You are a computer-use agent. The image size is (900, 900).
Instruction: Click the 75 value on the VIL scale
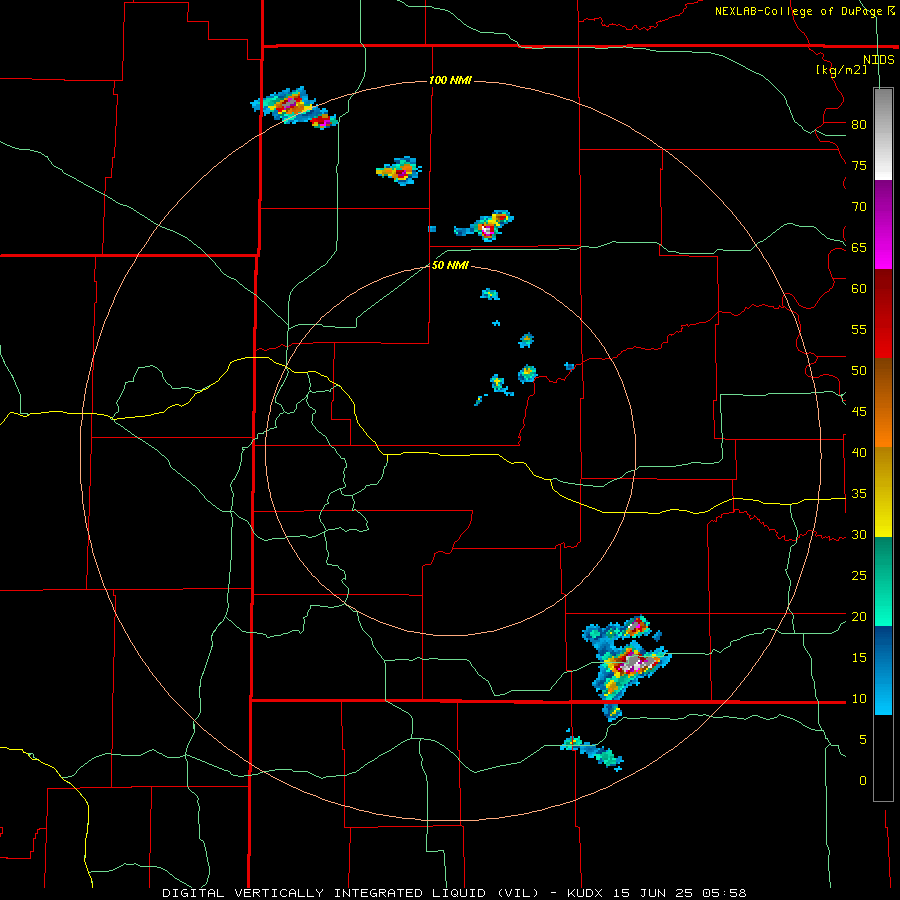tap(859, 166)
